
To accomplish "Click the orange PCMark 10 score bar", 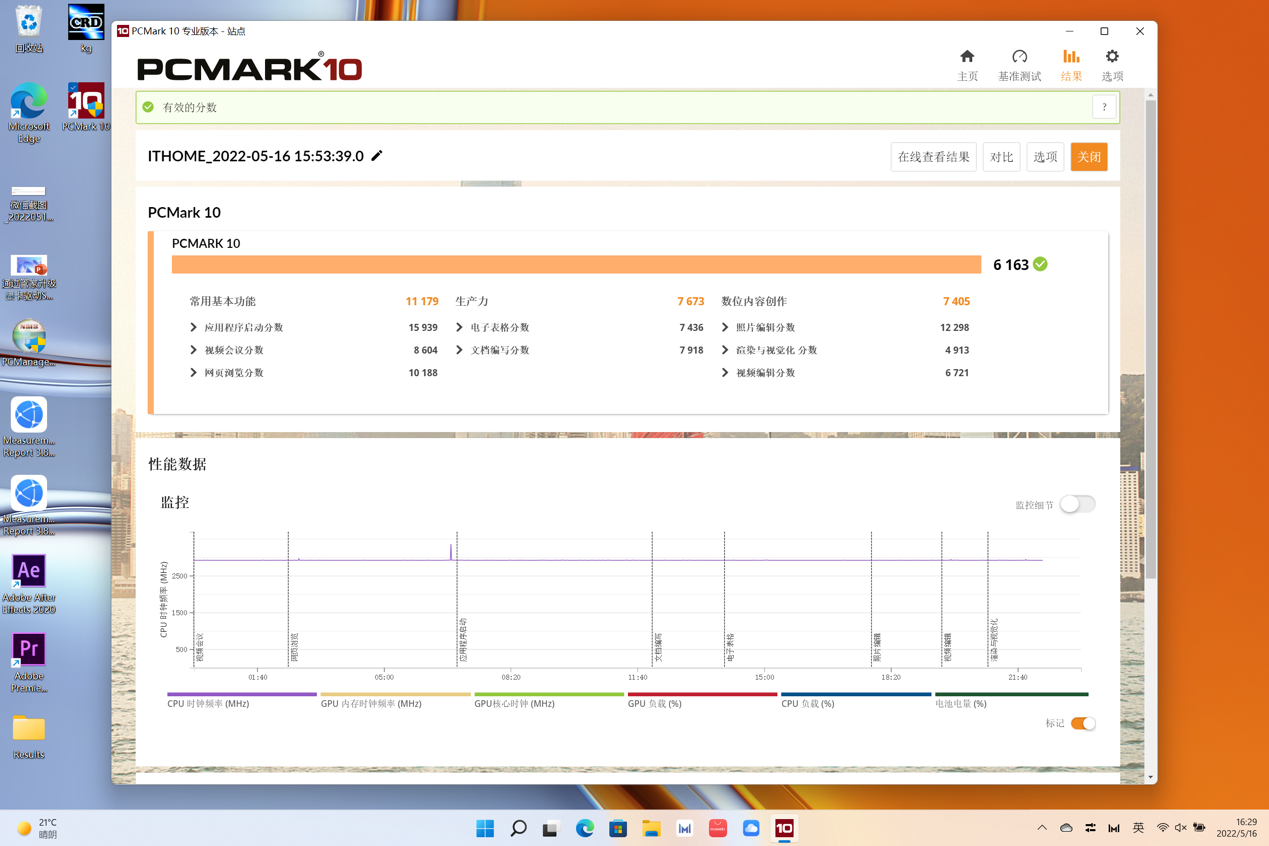I will pyautogui.click(x=576, y=264).
